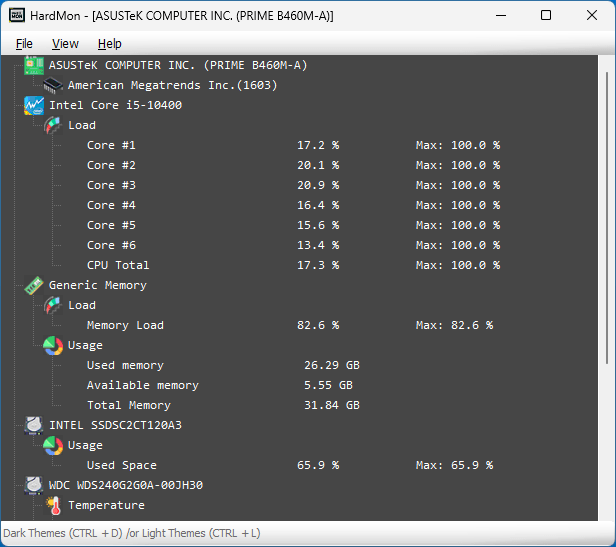Image resolution: width=616 pixels, height=547 pixels.
Task: Open the File menu
Action: [24, 44]
